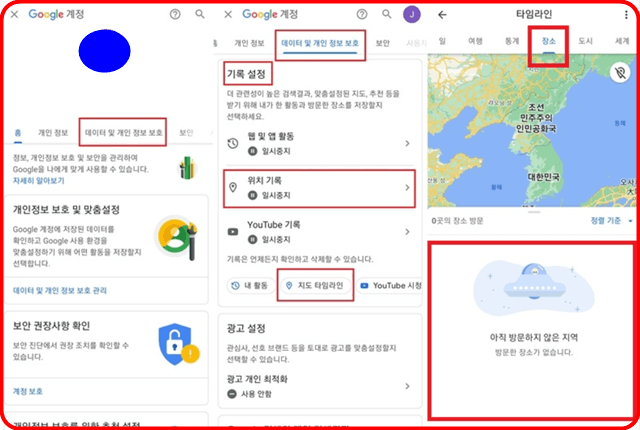Click the timeline map of Korea
640x430 pixels.
click(x=532, y=131)
